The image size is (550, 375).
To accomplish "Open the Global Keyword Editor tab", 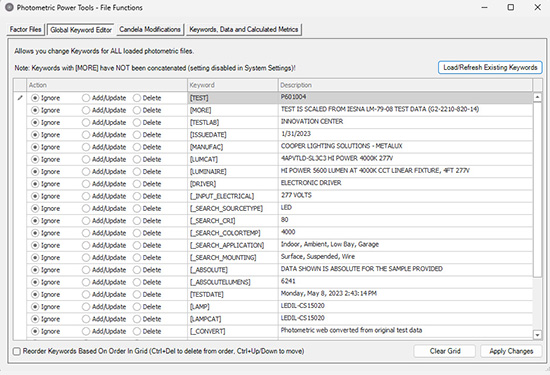I will (x=81, y=30).
